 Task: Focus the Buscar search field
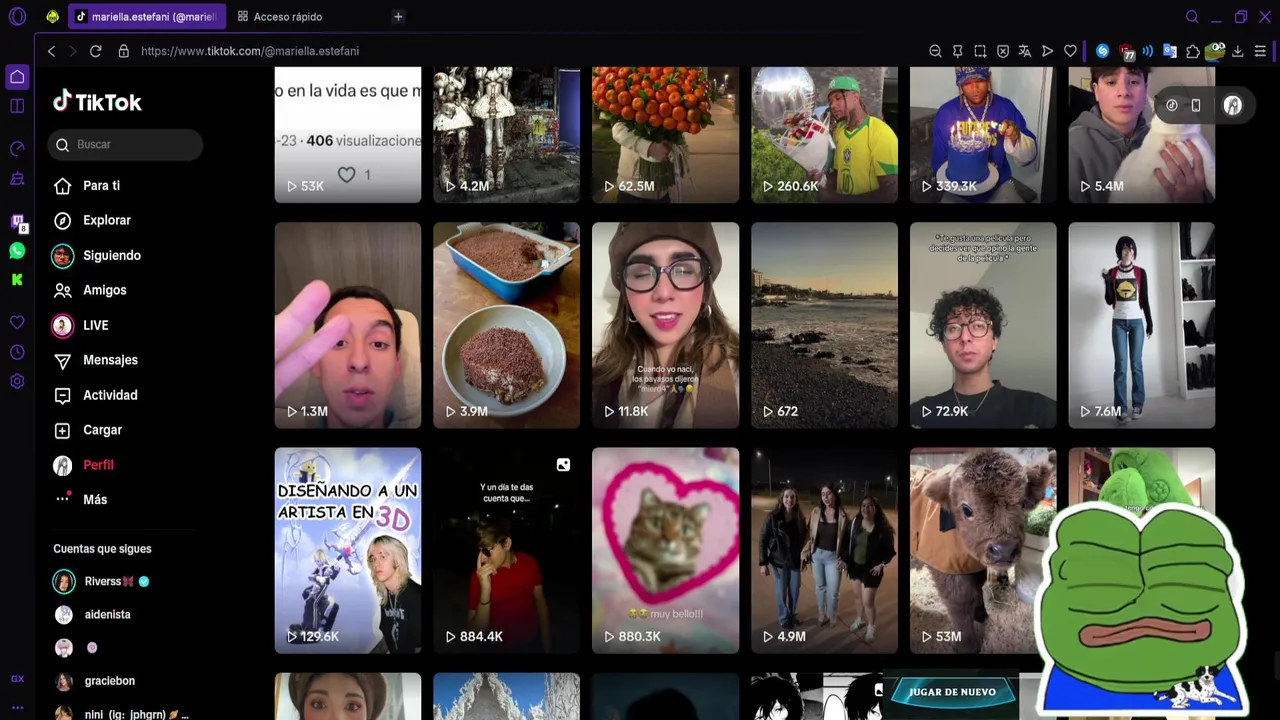click(125, 144)
